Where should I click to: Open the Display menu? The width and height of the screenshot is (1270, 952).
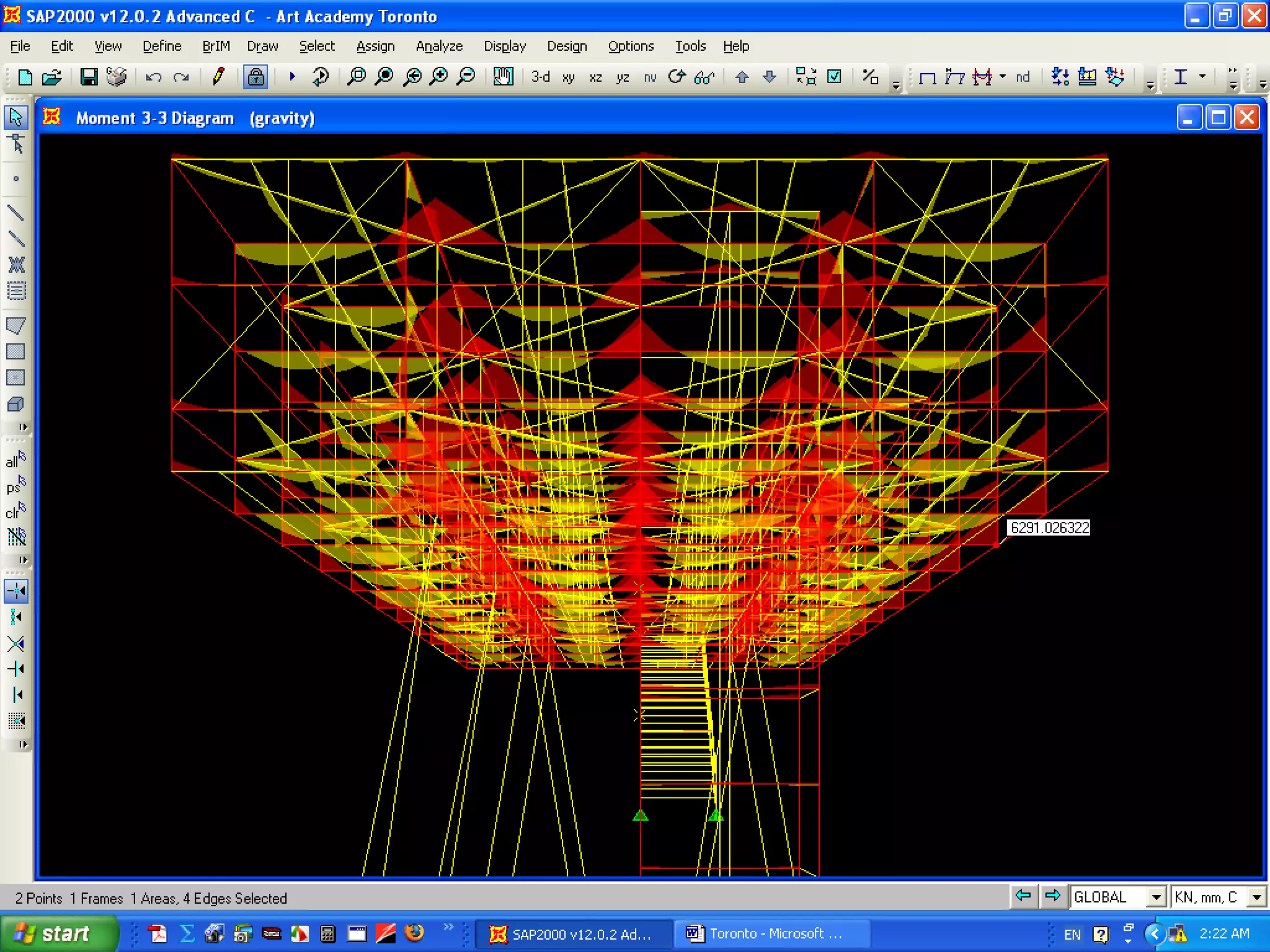[x=505, y=46]
